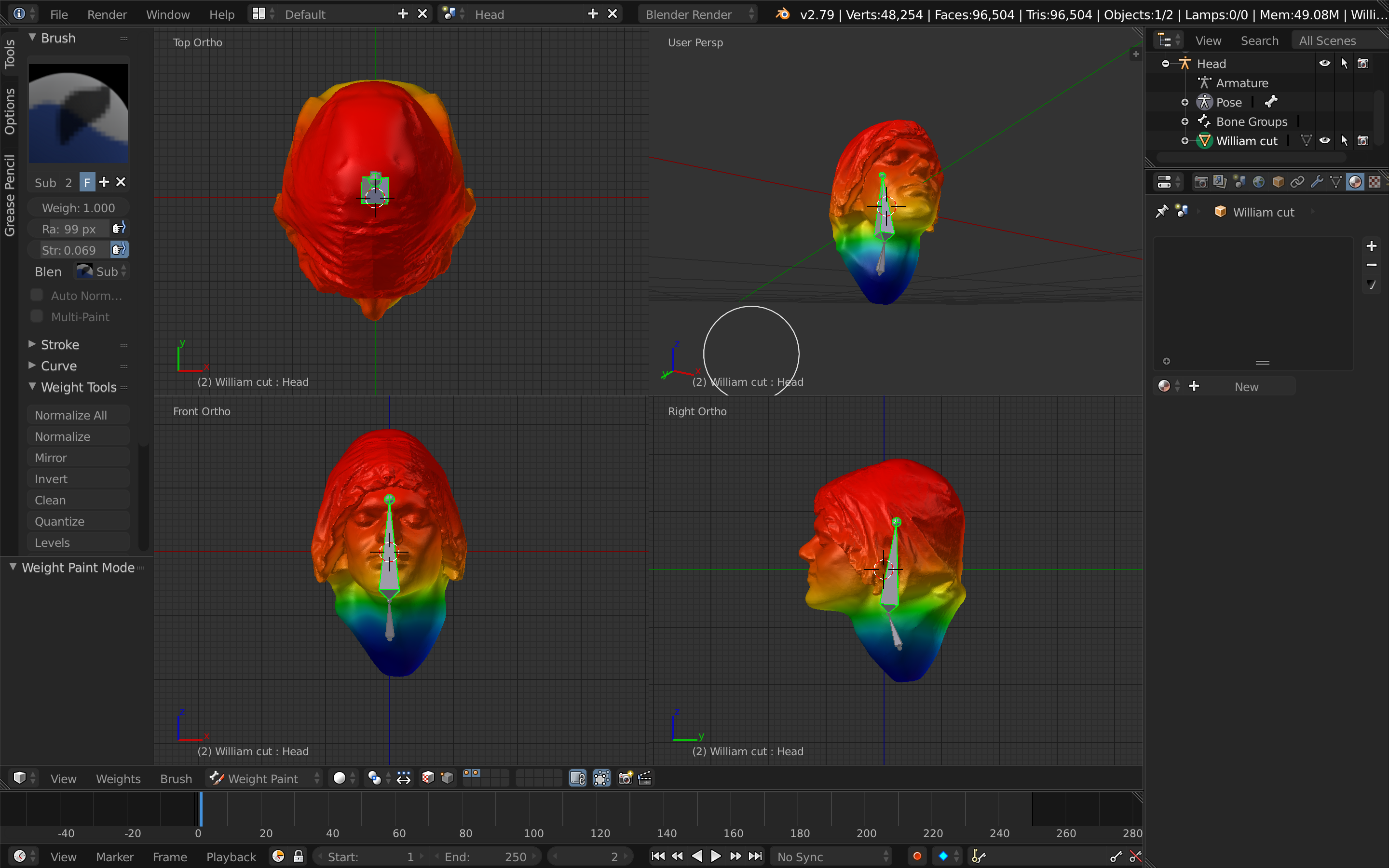
Task: Click the bone icon in Pose row
Action: pos(1271,102)
